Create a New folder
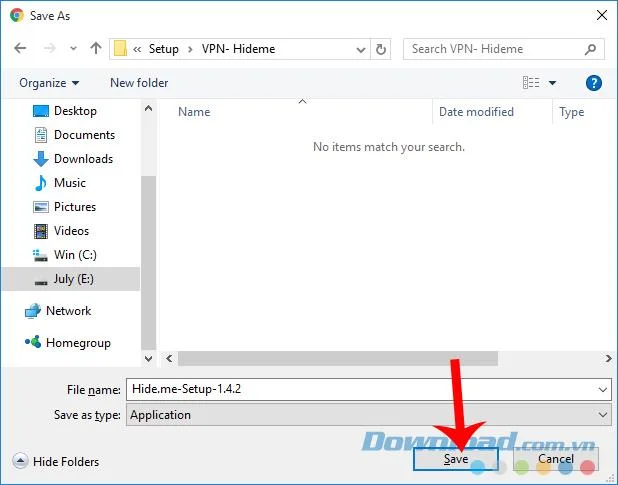 [139, 83]
